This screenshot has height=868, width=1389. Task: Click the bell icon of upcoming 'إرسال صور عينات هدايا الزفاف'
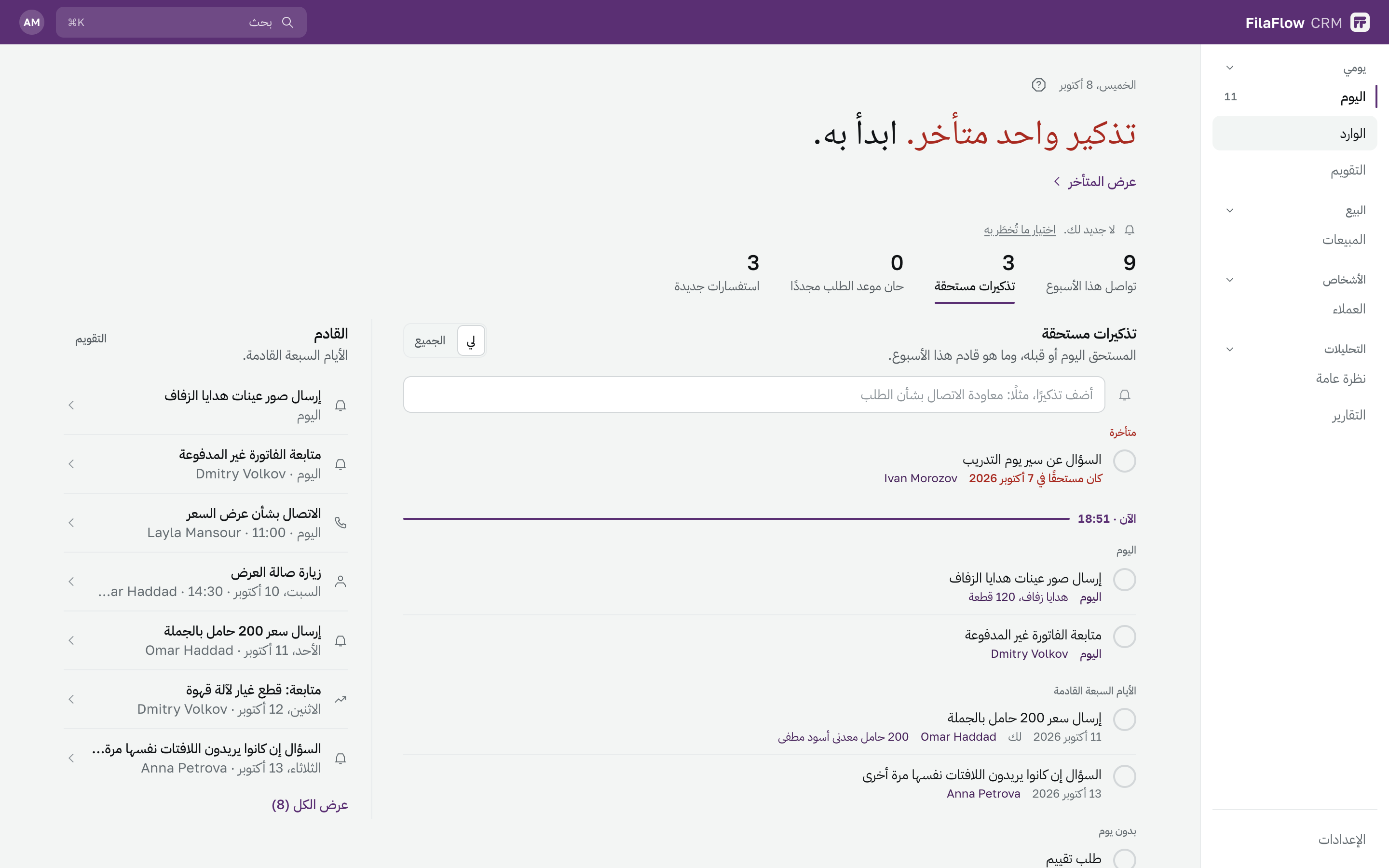point(340,406)
